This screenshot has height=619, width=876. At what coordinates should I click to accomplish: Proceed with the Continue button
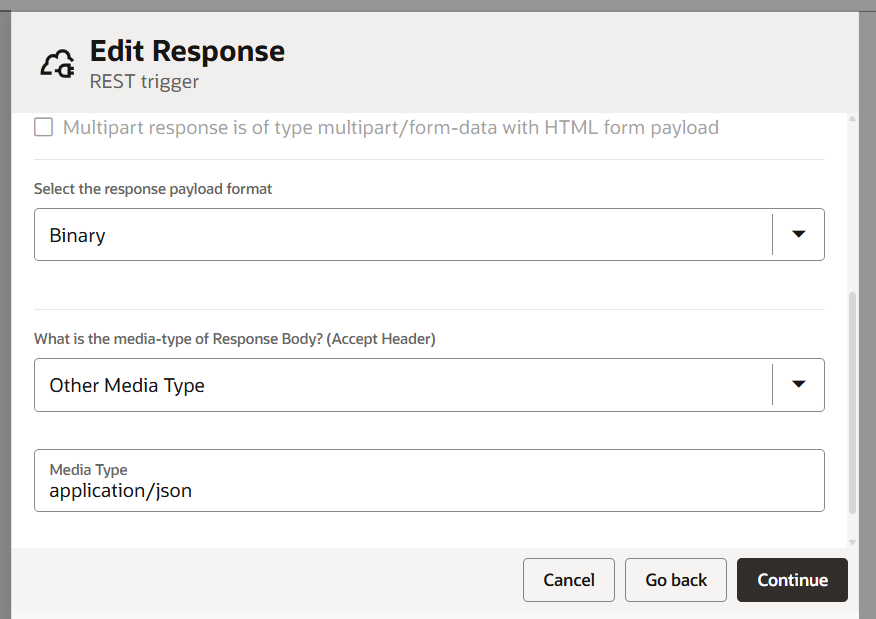click(x=792, y=580)
